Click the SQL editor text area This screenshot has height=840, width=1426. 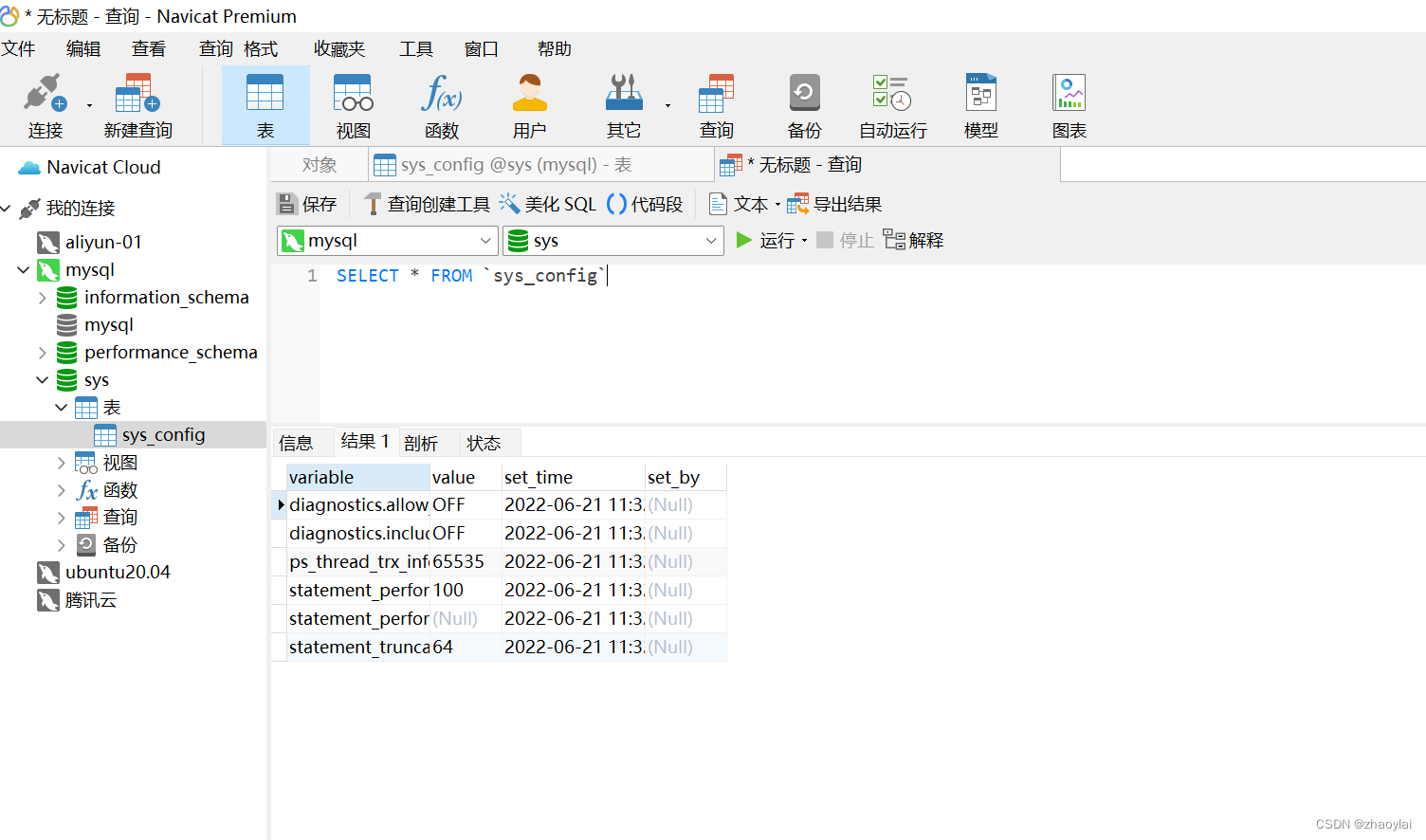pos(872,341)
